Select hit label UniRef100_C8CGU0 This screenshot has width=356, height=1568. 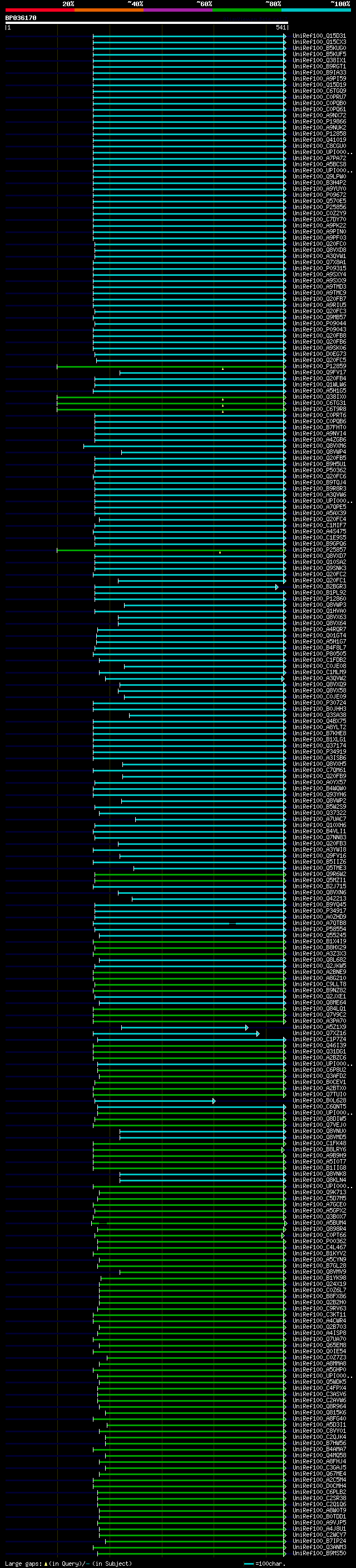[319, 146]
